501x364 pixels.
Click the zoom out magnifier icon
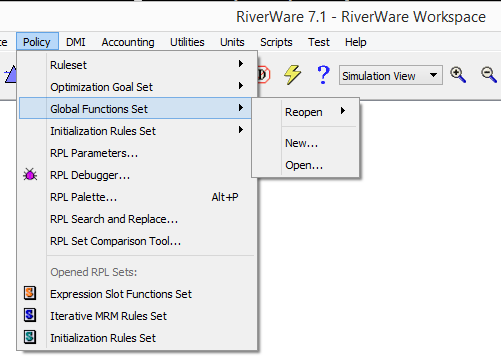point(489,75)
